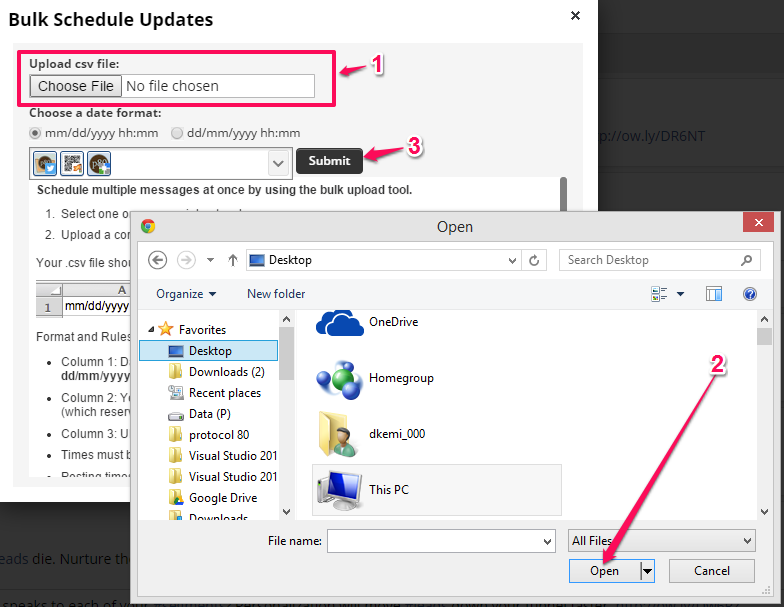Expand the Open button's arrow menu
The image size is (784, 607).
[x=648, y=571]
